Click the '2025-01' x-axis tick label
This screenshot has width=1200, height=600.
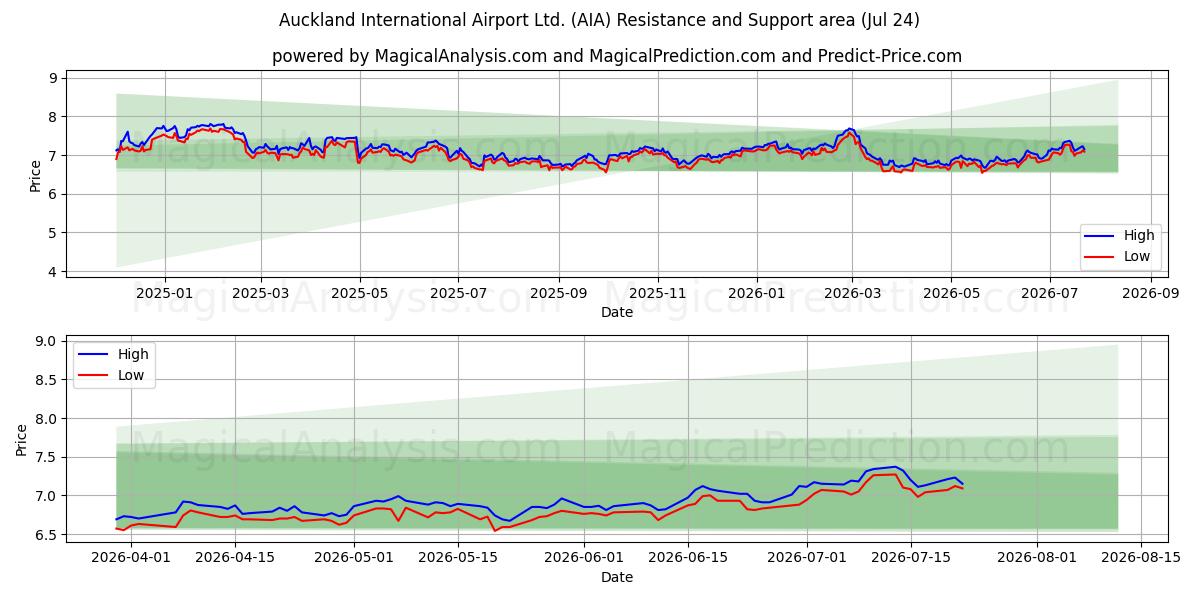tap(164, 294)
